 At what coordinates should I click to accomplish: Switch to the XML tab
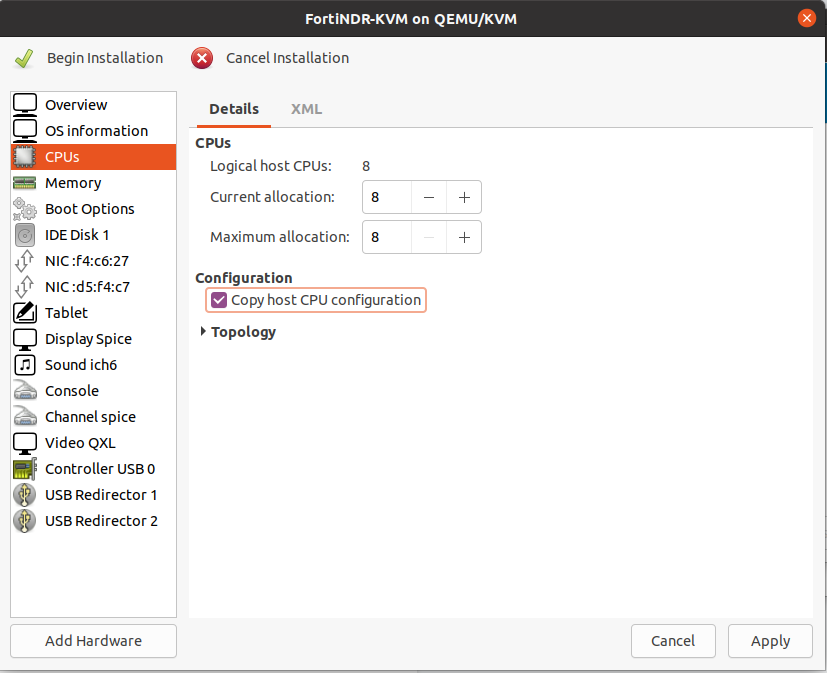tap(306, 109)
